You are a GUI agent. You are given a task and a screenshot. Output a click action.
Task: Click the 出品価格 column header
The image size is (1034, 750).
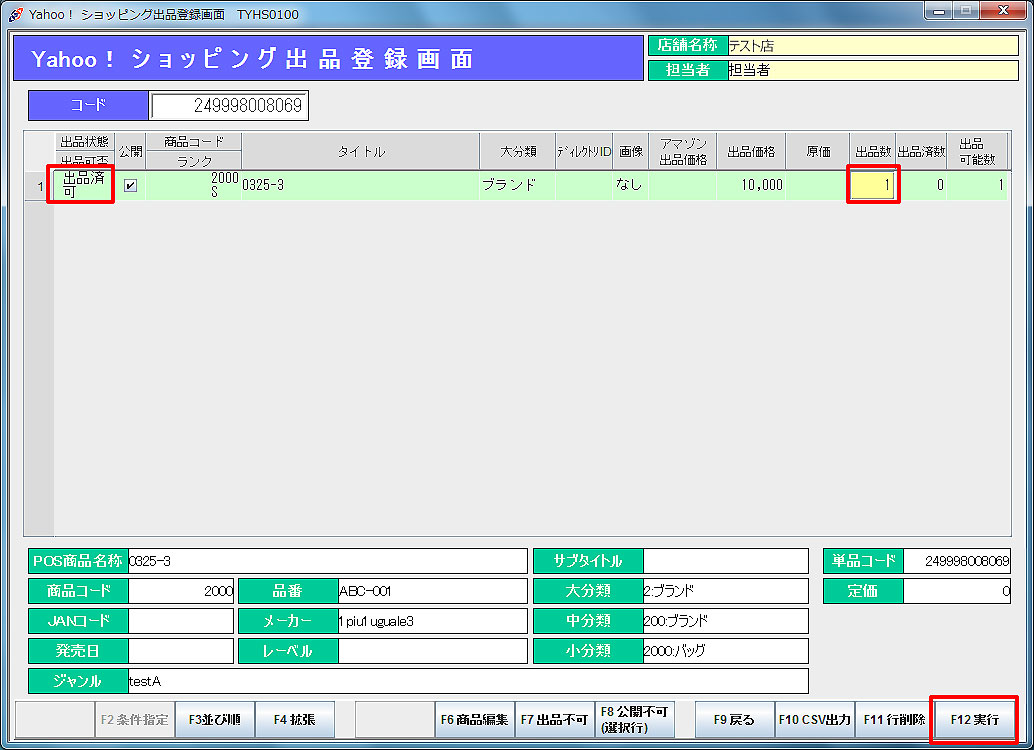click(751, 152)
